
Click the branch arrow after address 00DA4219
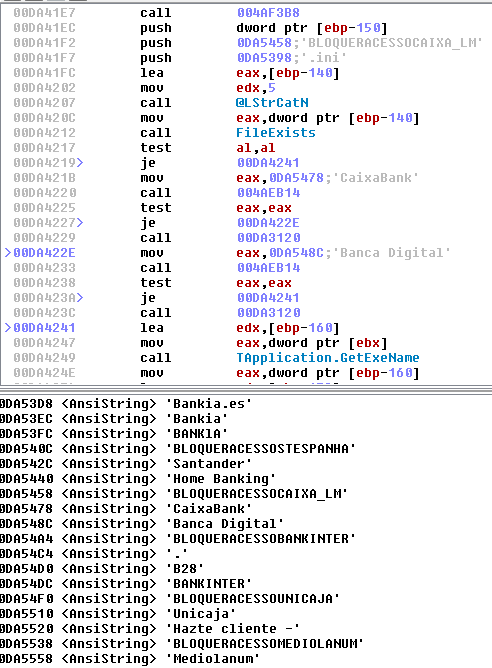pos(80,163)
